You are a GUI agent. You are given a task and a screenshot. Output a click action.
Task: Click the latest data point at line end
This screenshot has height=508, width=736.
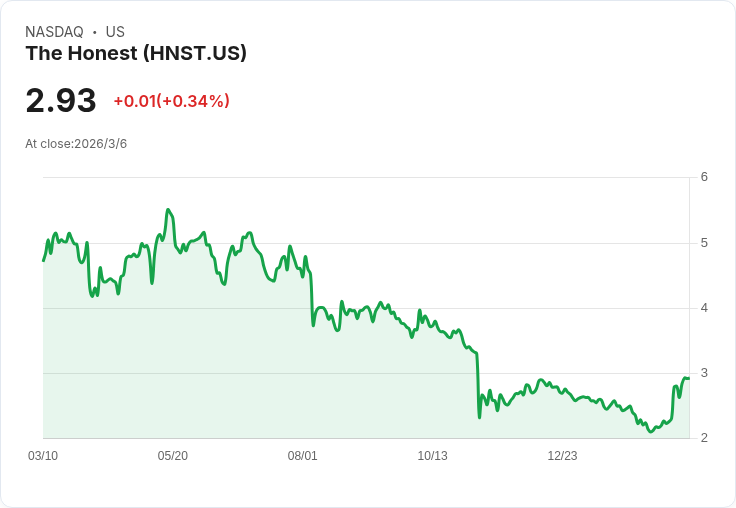[x=688, y=378]
